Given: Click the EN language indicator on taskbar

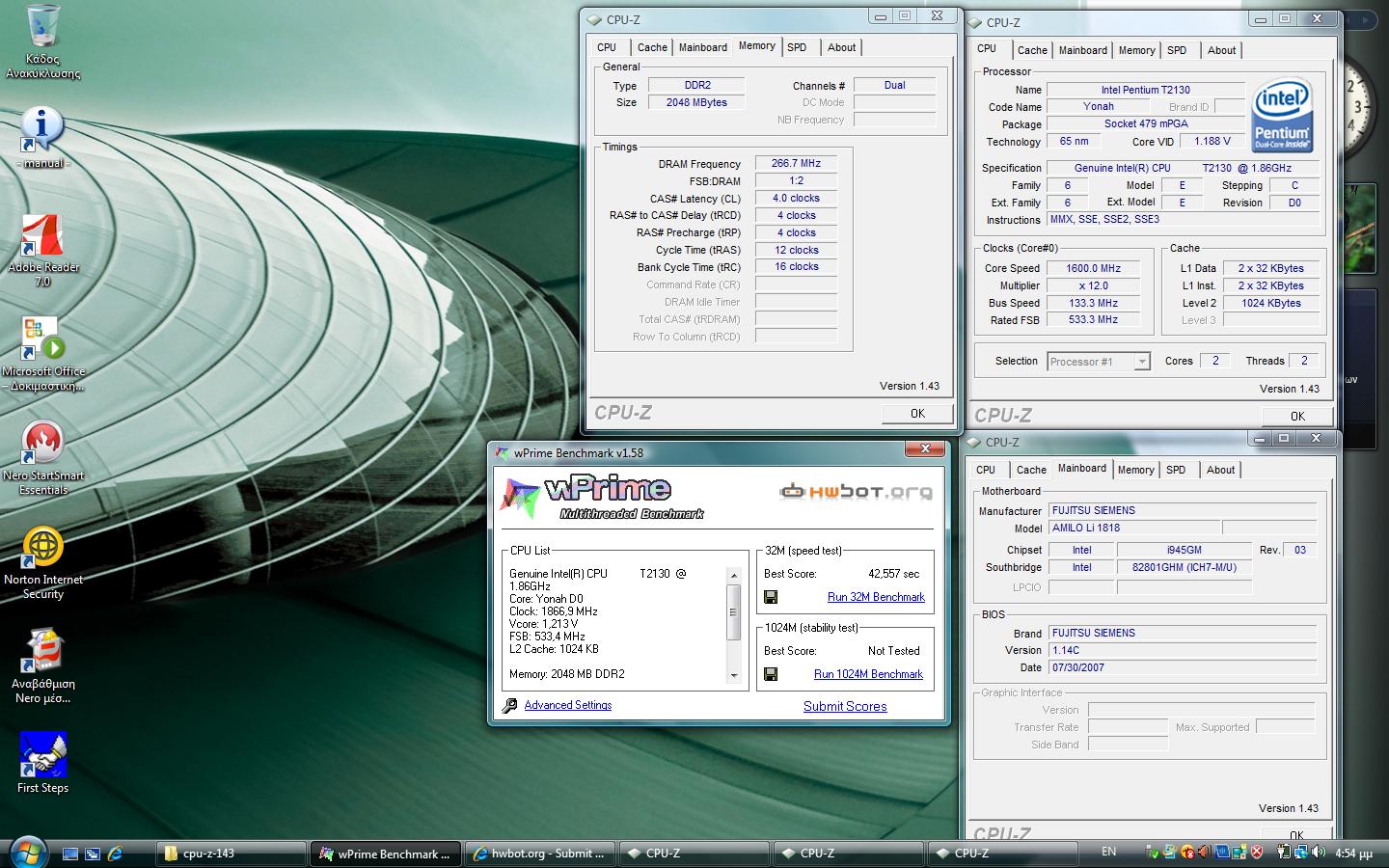Looking at the screenshot, I should tap(1109, 852).
